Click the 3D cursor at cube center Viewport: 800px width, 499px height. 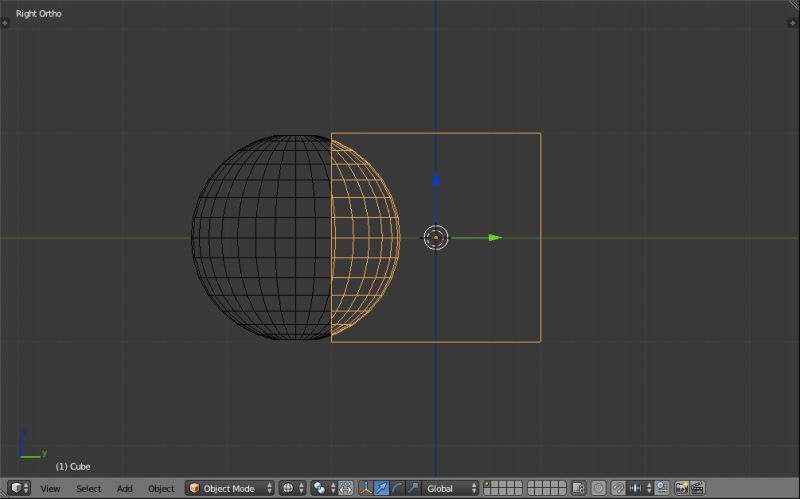click(436, 238)
